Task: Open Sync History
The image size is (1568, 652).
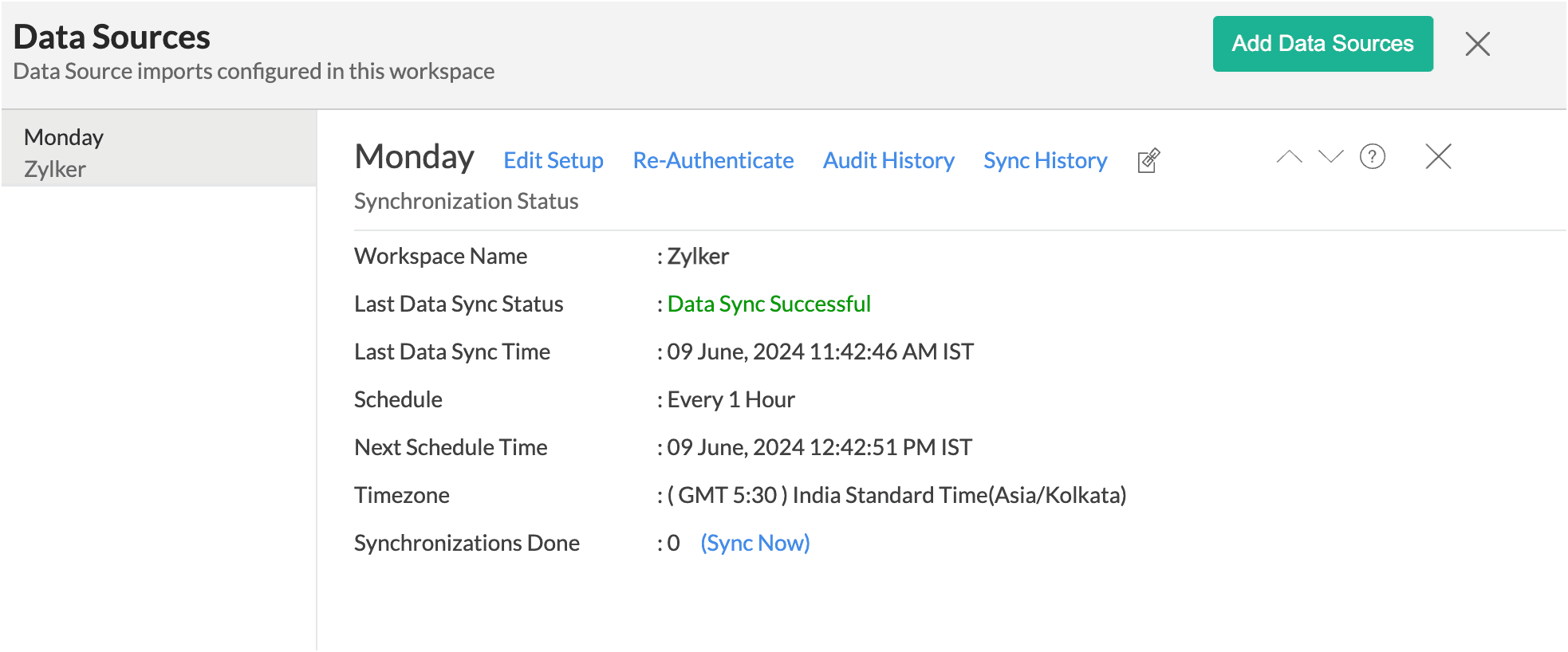Action: [1046, 160]
